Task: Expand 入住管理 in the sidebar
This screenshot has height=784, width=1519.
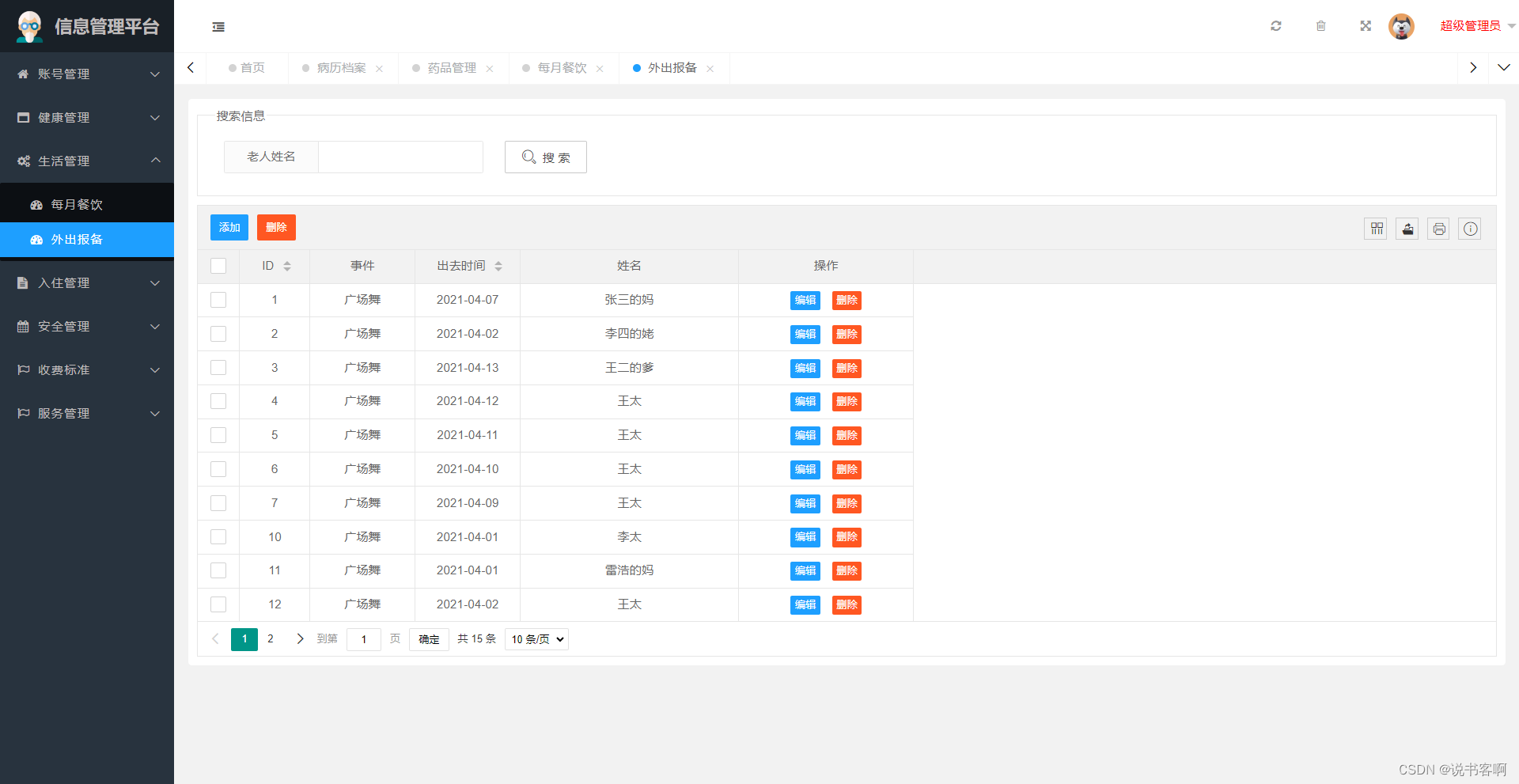Action: (87, 283)
